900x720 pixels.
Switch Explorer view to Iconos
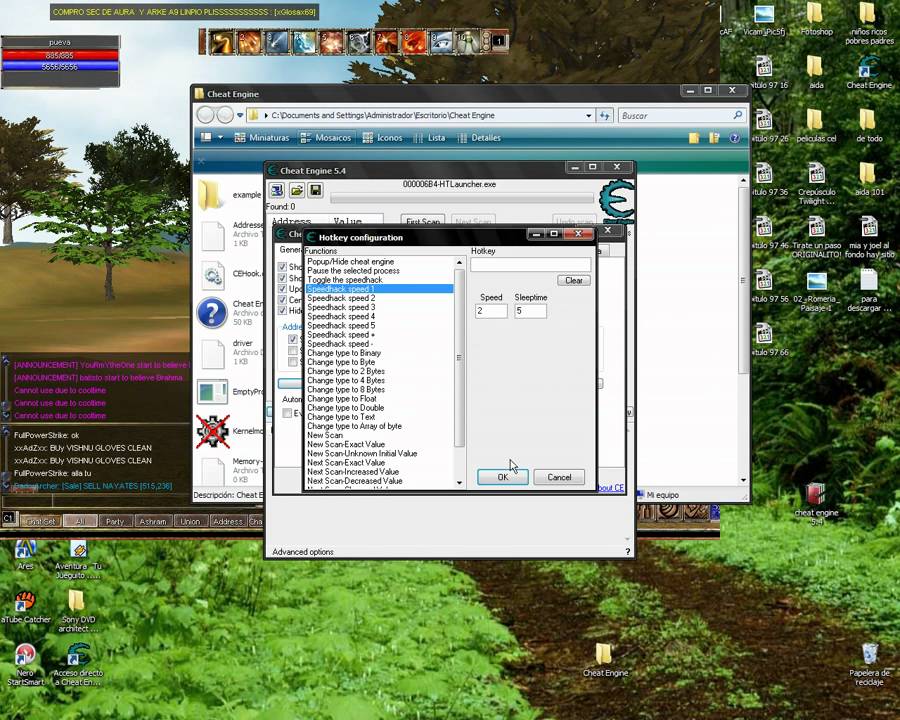point(382,138)
